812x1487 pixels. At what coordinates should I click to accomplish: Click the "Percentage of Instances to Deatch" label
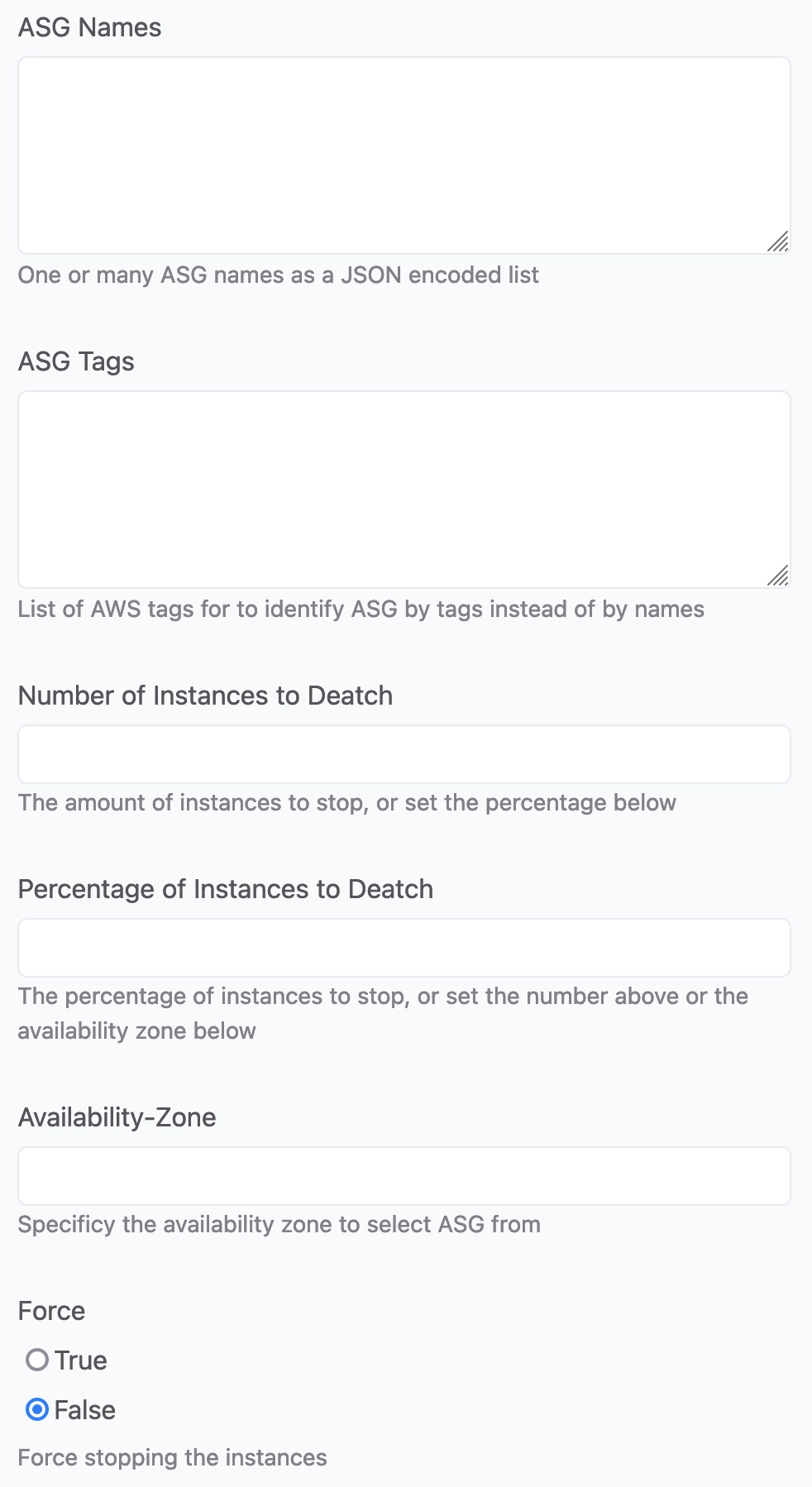pyautogui.click(x=226, y=889)
